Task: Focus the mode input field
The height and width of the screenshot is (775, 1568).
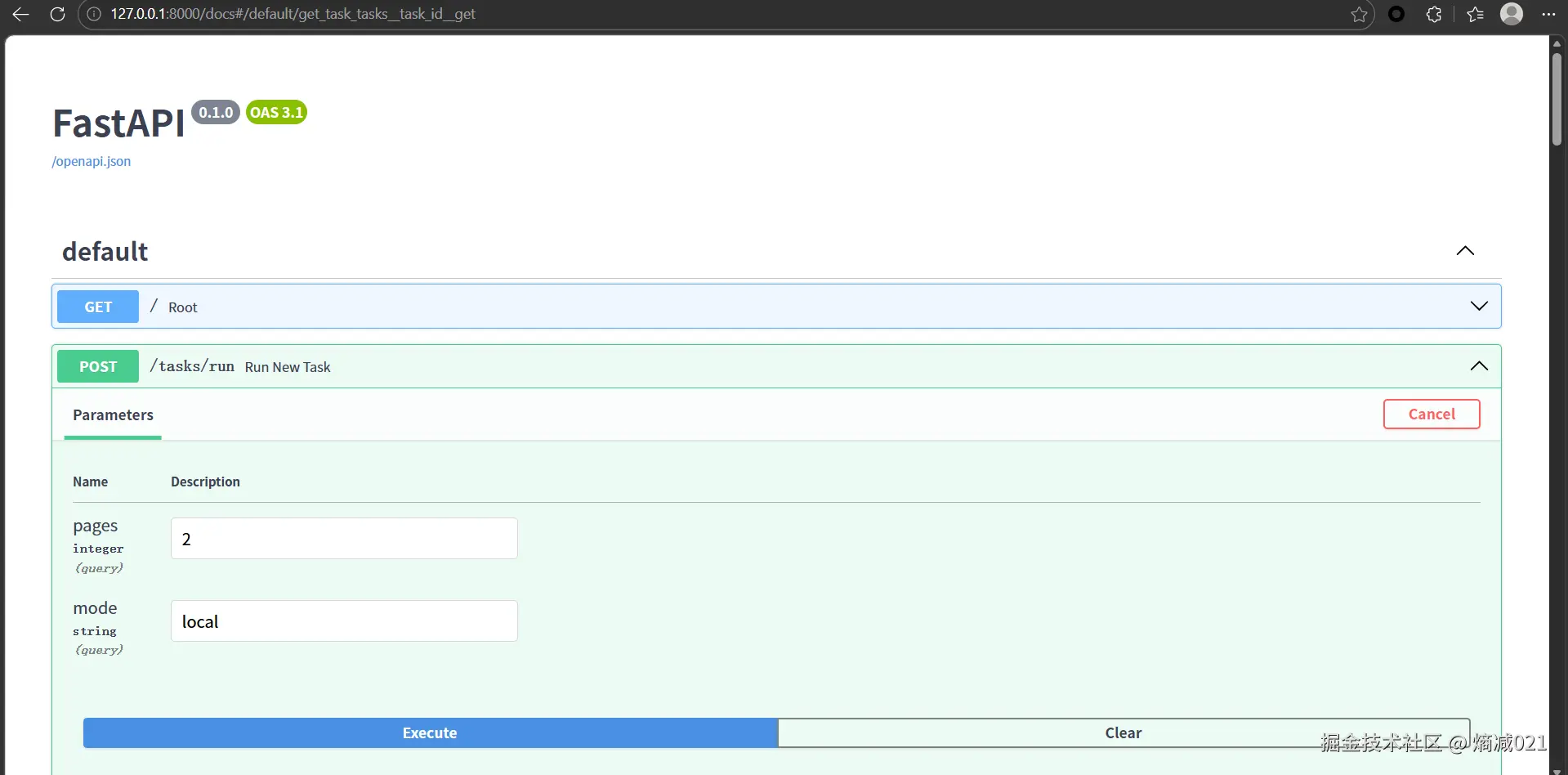Action: [344, 621]
